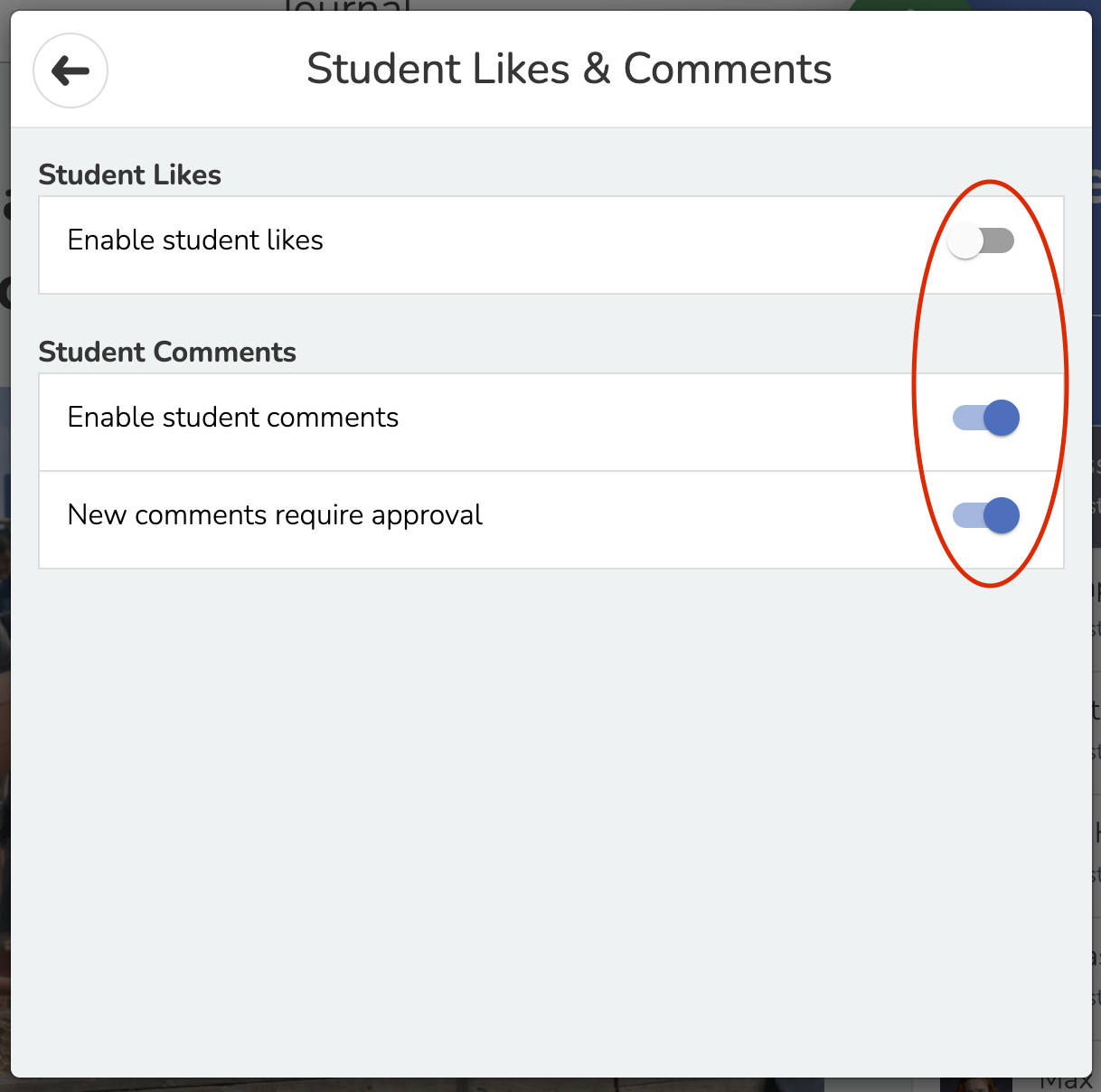Click the Student Comments section header
Screen dimensions: 1101x1092
pos(167,352)
